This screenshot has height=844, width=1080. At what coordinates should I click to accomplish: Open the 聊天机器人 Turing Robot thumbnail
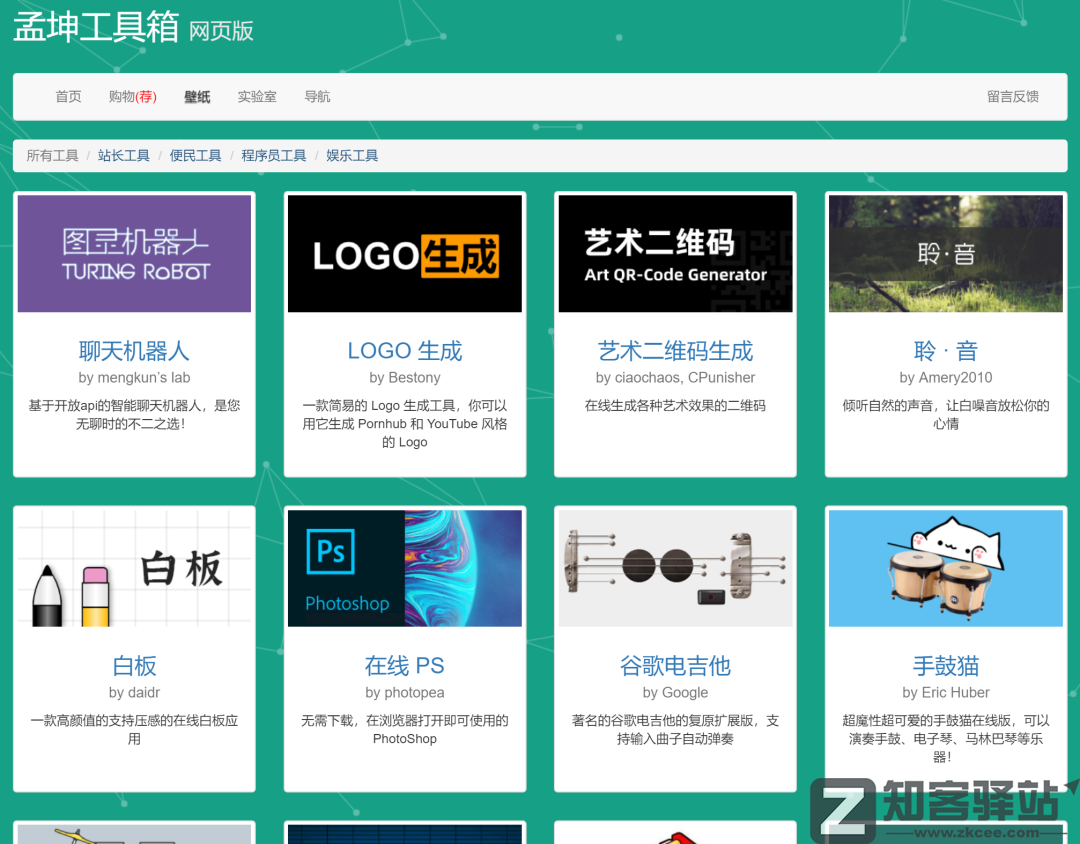coord(134,253)
